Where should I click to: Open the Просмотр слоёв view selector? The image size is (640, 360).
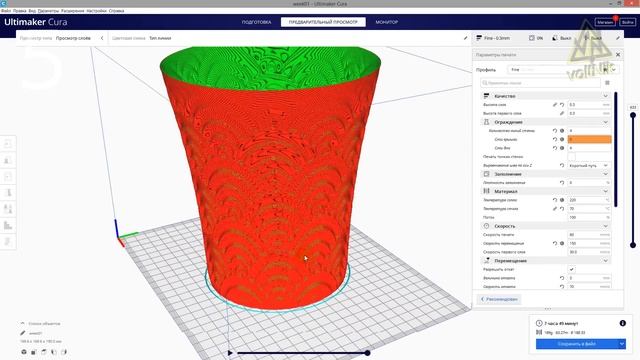click(73, 38)
